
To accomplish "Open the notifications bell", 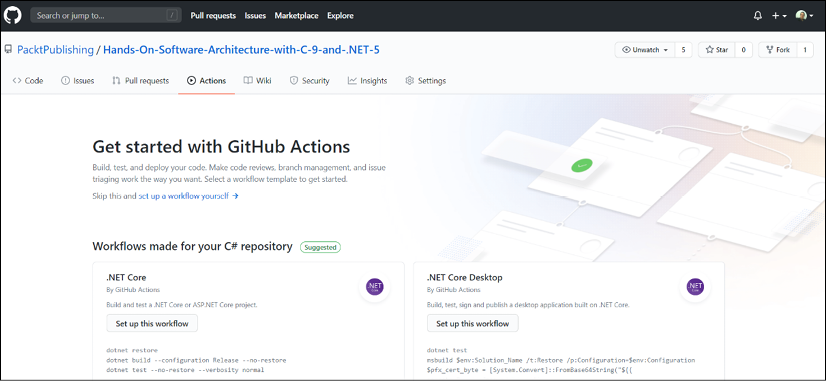I will point(758,16).
